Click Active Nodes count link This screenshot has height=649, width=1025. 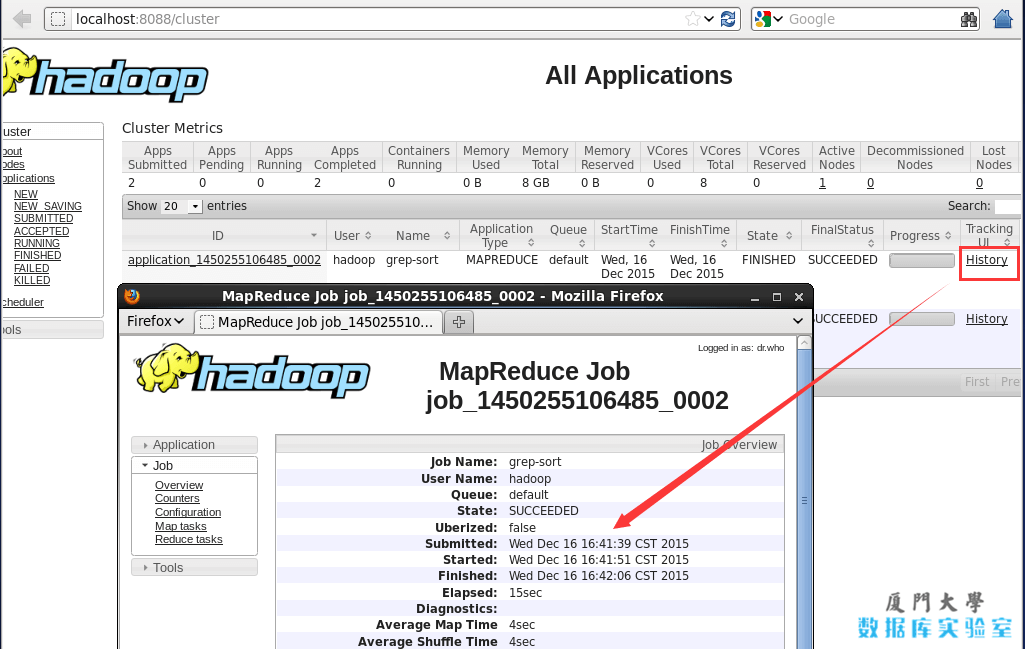point(822,184)
